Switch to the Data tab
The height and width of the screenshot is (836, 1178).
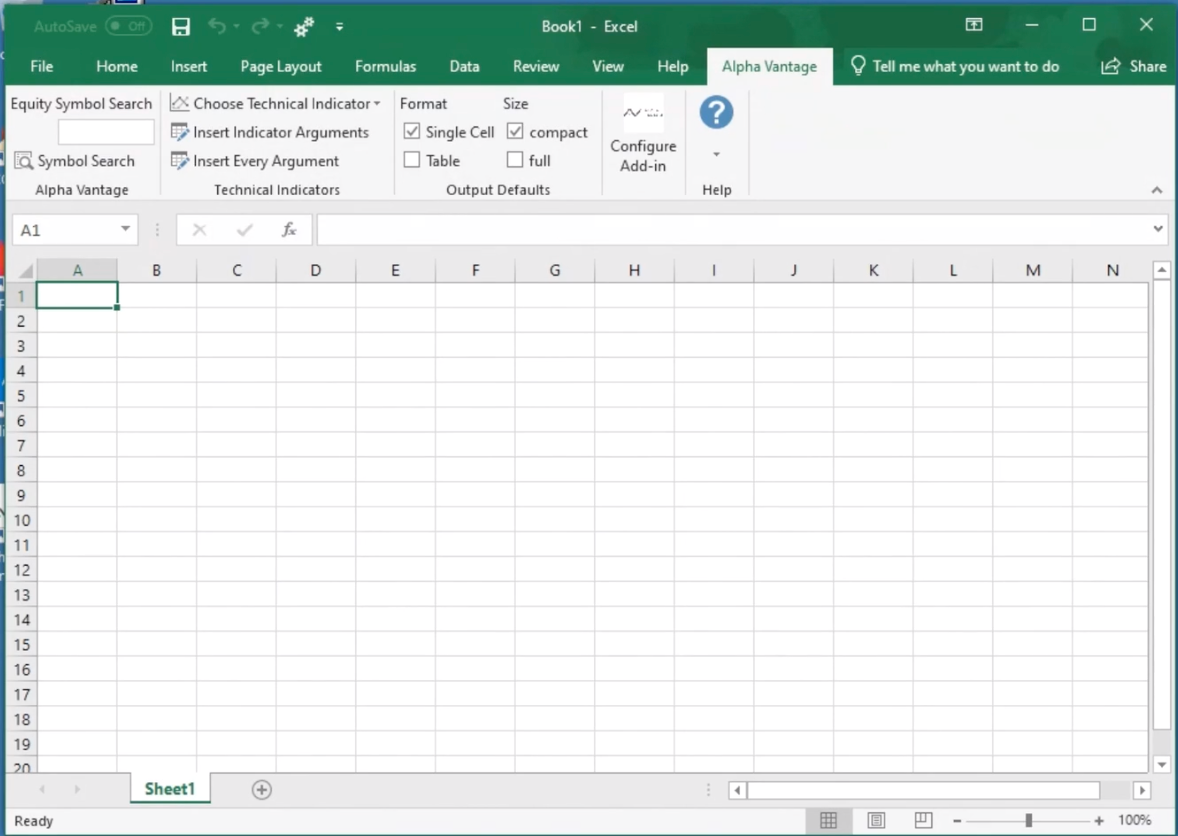coord(464,66)
